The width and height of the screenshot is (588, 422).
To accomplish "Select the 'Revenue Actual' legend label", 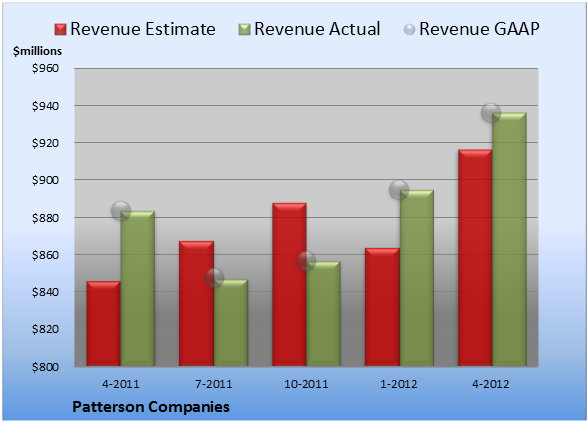I will click(x=317, y=29).
